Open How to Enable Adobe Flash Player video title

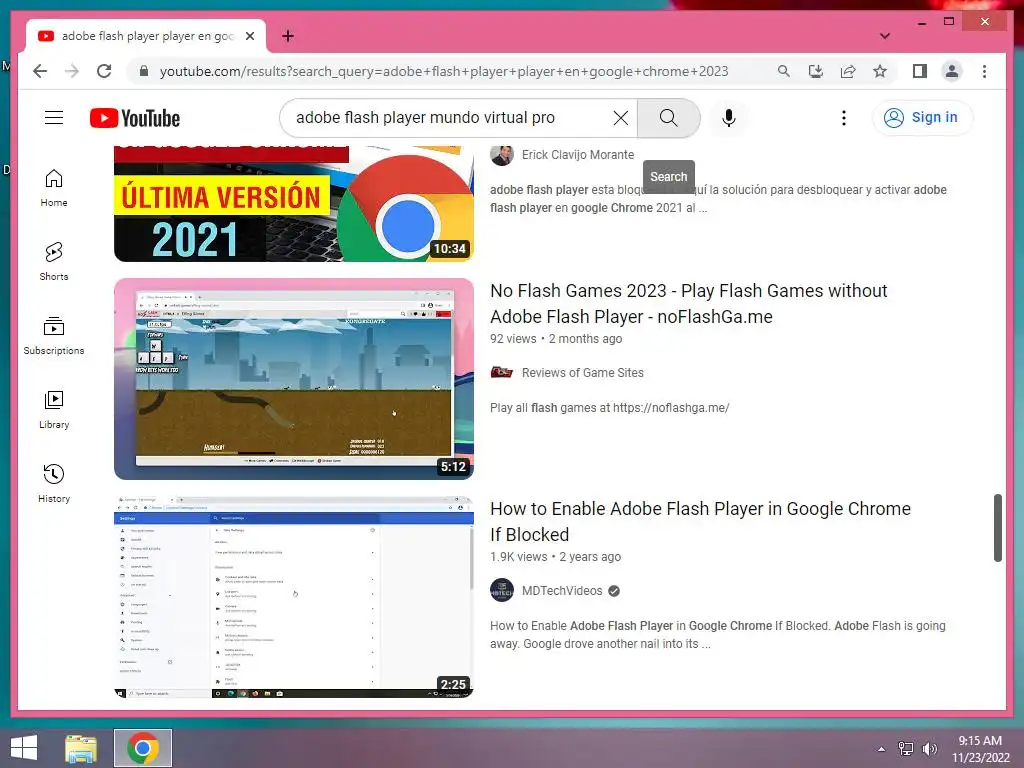click(x=700, y=521)
